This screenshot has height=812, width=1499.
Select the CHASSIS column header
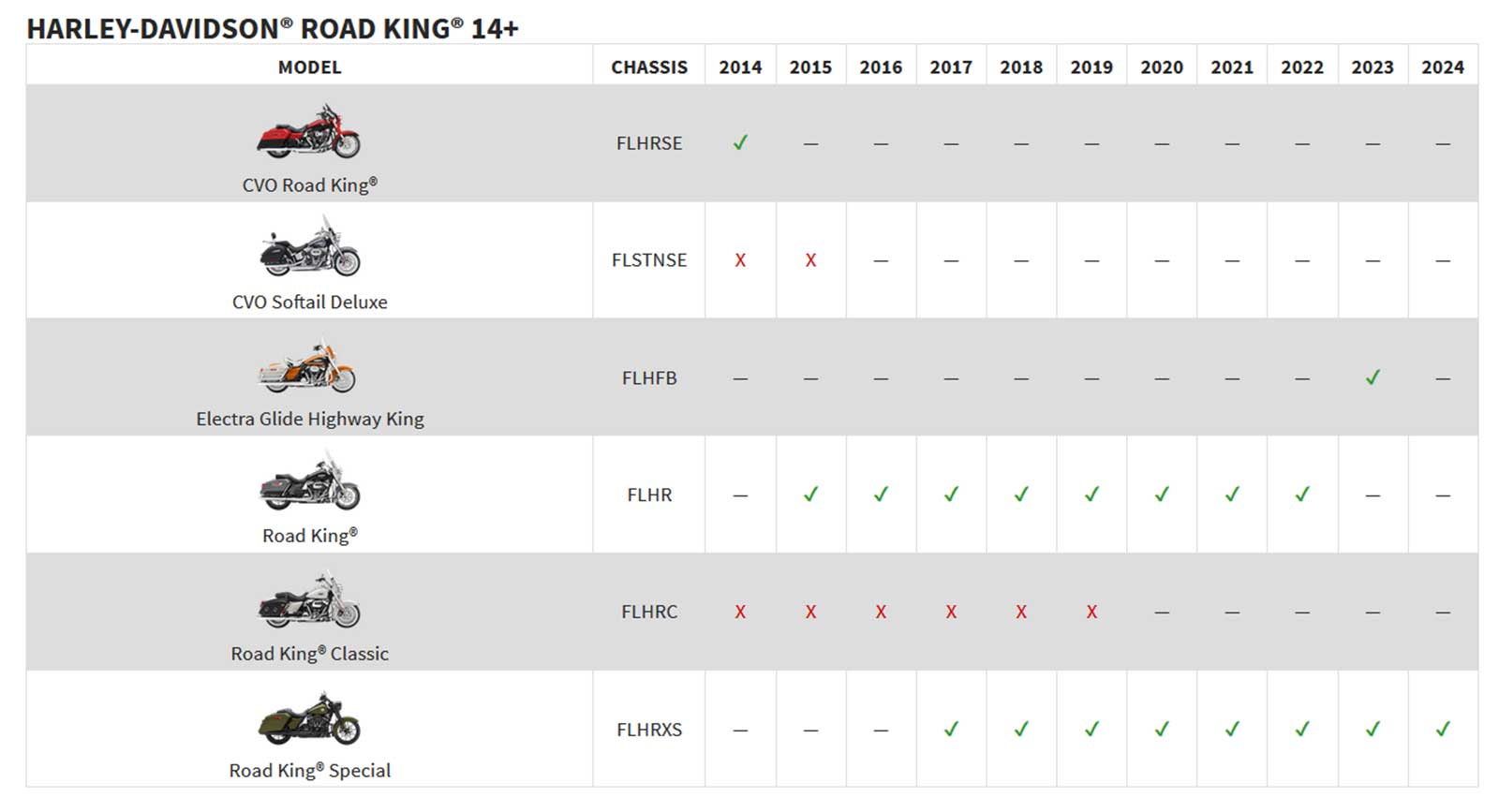click(649, 67)
